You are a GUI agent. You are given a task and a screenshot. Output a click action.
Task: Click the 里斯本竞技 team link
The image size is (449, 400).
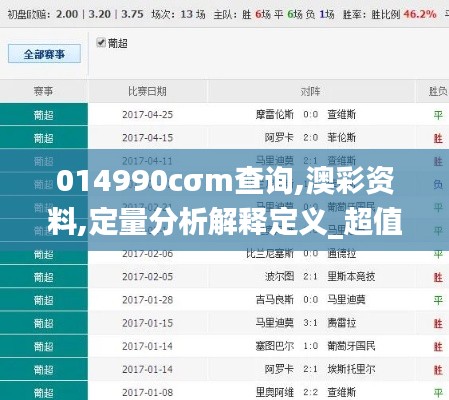(351, 276)
